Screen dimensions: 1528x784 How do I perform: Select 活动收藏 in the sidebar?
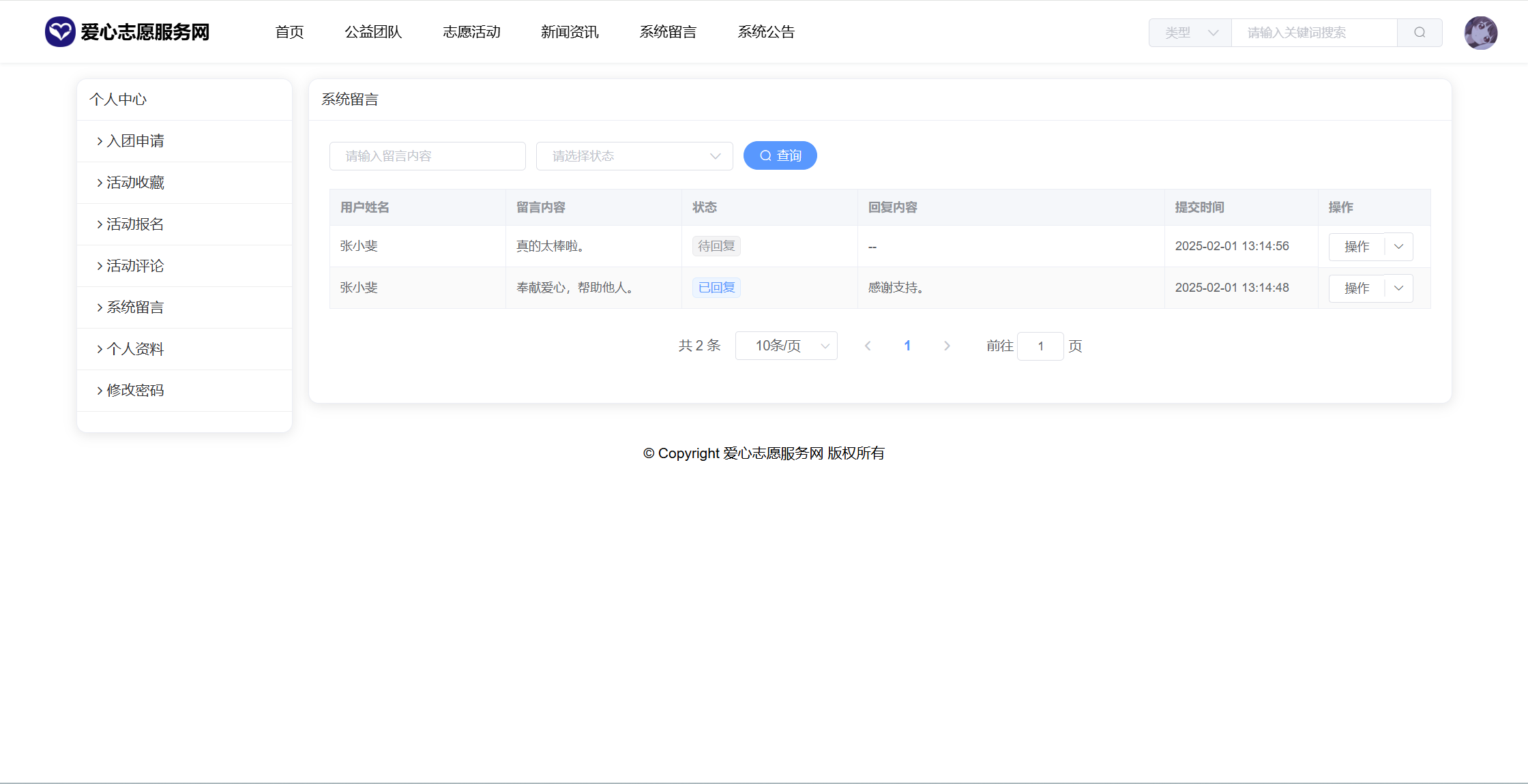tap(135, 183)
